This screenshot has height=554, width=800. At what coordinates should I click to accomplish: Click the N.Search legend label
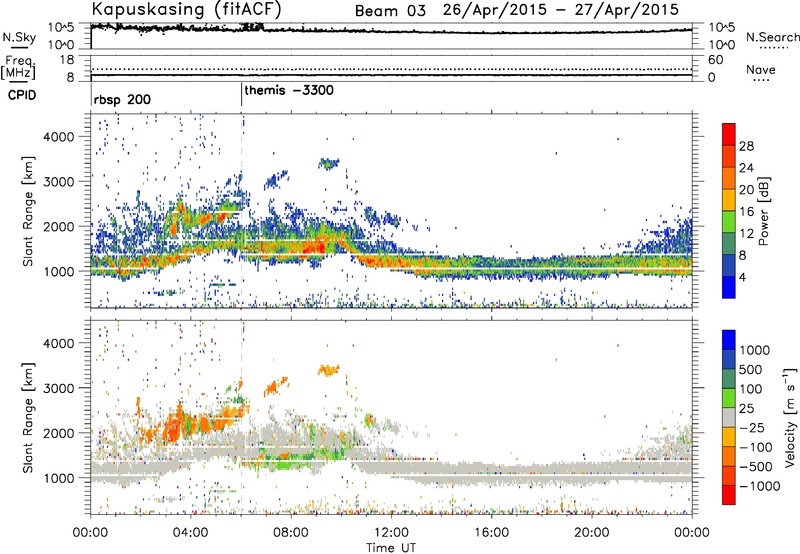(x=773, y=37)
